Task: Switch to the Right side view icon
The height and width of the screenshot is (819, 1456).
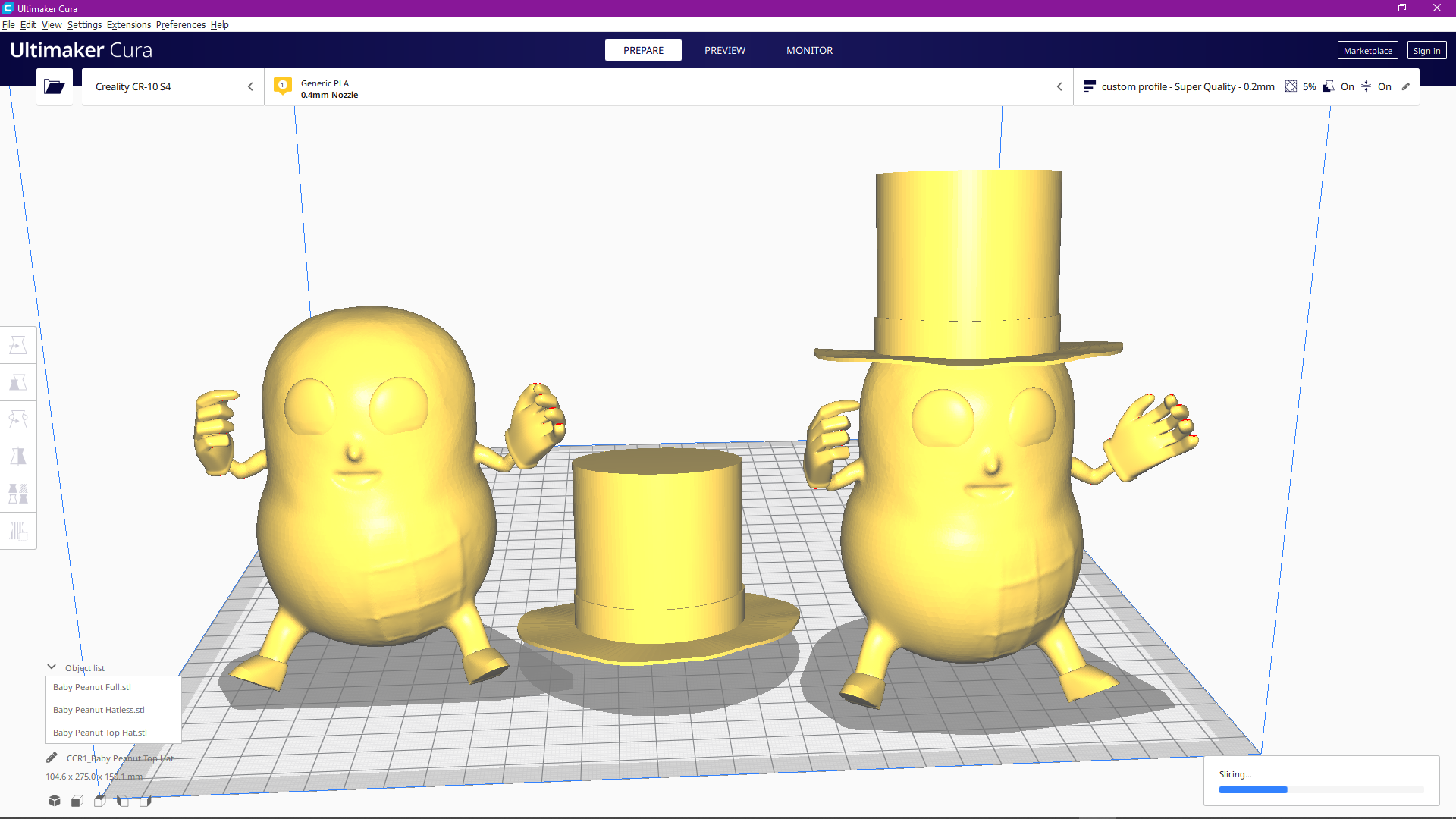Action: pos(146,801)
